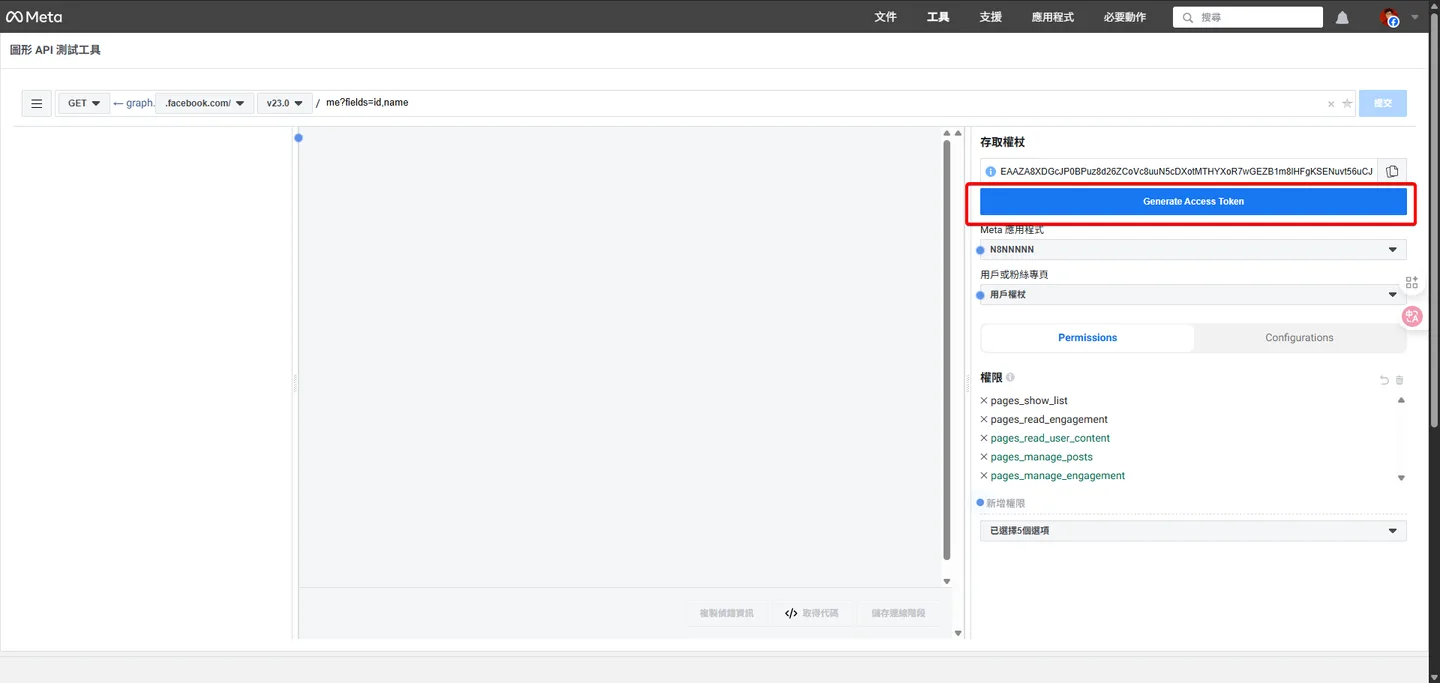The image size is (1440, 683).
Task: Open the N8NNNNN Meta app dropdown
Action: pos(1193,250)
